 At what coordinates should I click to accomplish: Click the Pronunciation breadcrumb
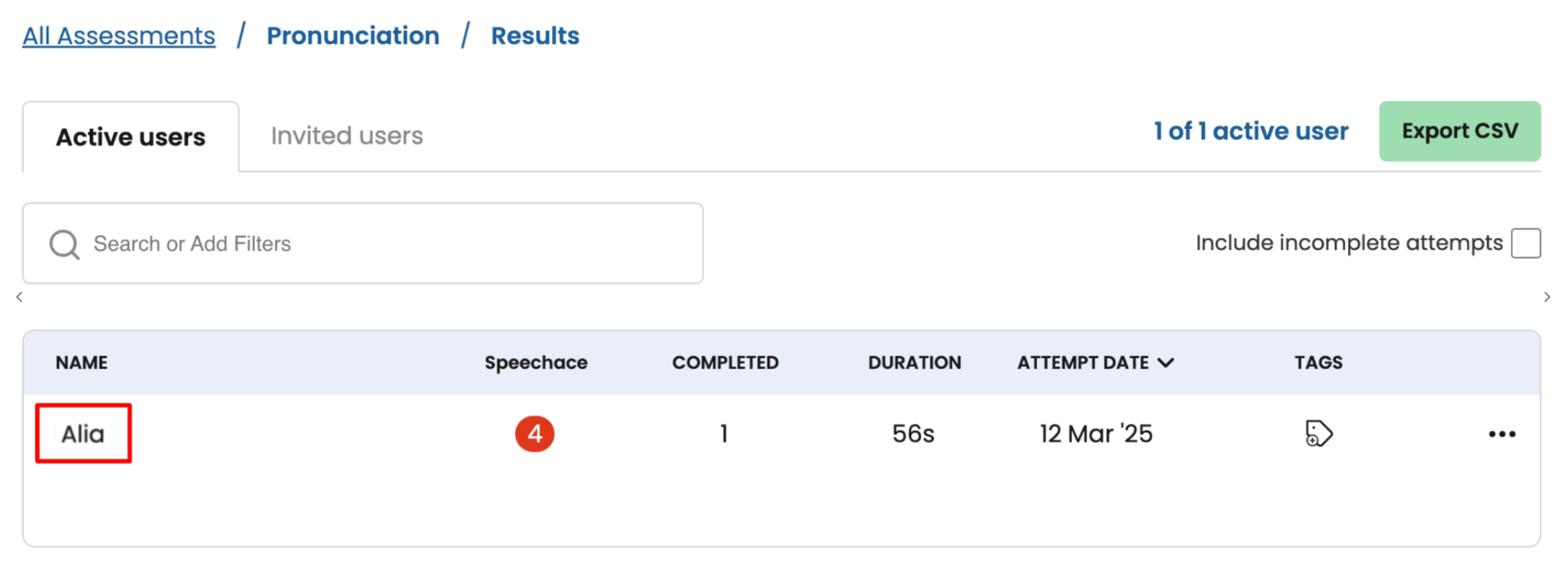coord(353,36)
